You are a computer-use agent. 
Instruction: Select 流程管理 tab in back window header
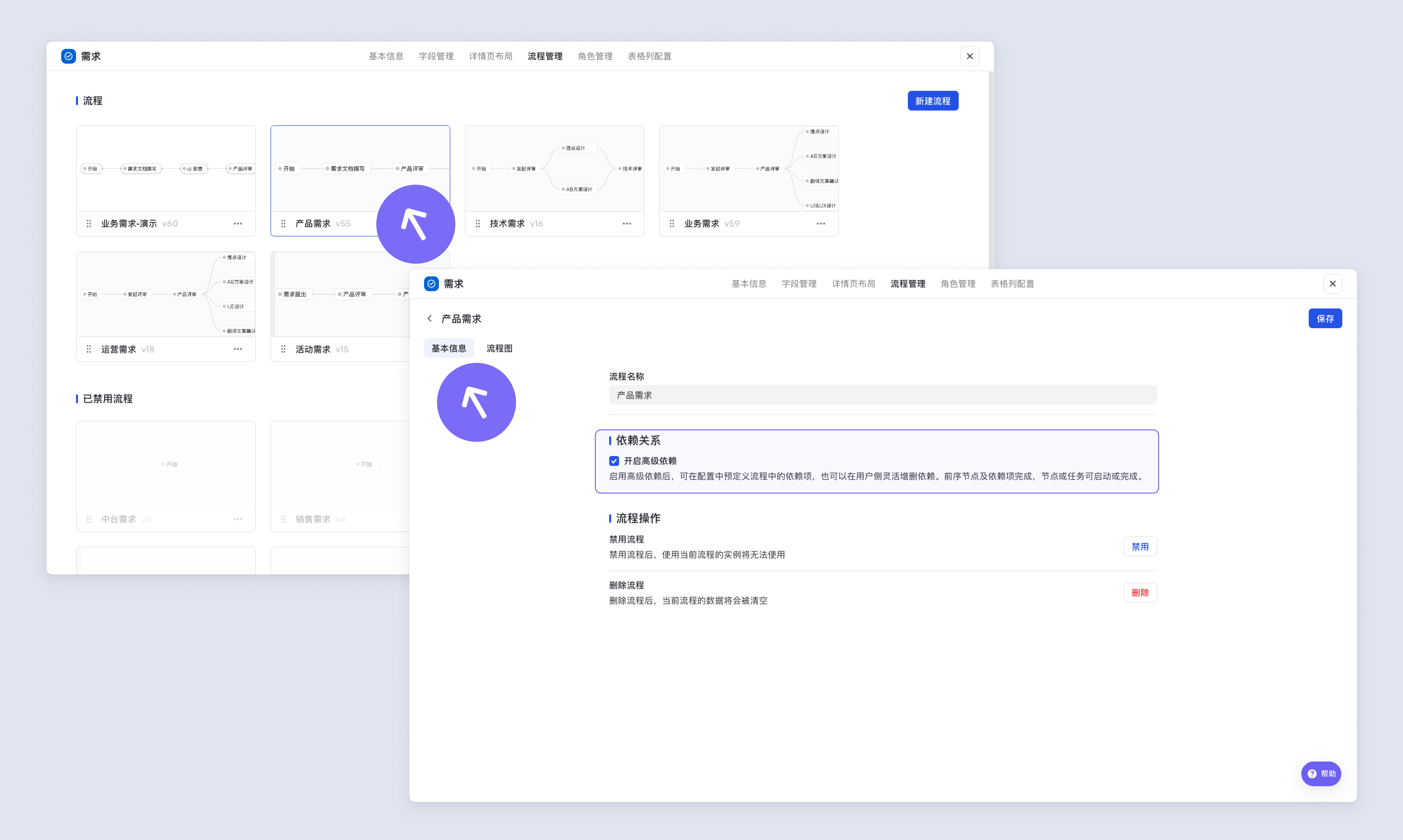click(545, 56)
